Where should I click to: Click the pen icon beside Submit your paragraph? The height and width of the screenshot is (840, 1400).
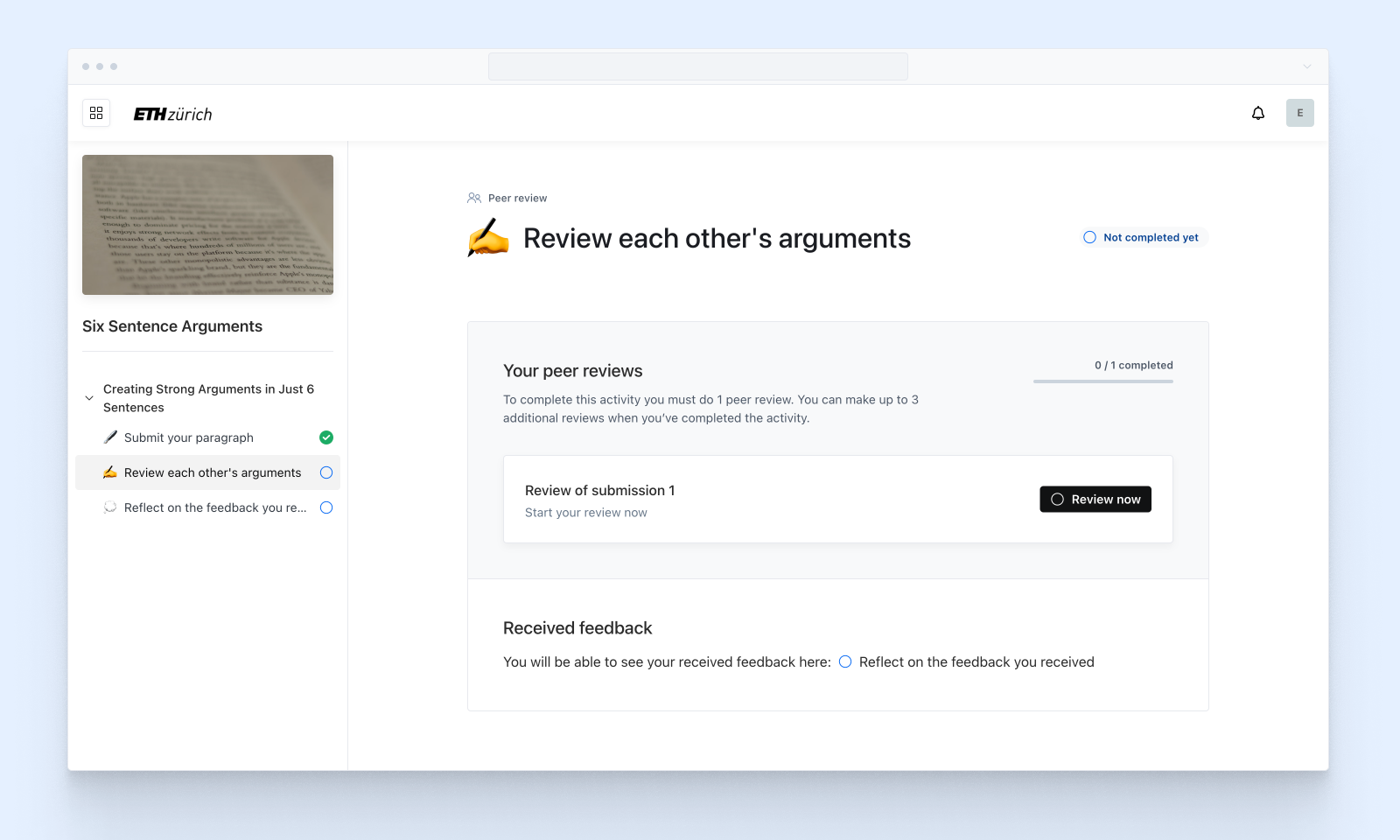pyautogui.click(x=110, y=437)
